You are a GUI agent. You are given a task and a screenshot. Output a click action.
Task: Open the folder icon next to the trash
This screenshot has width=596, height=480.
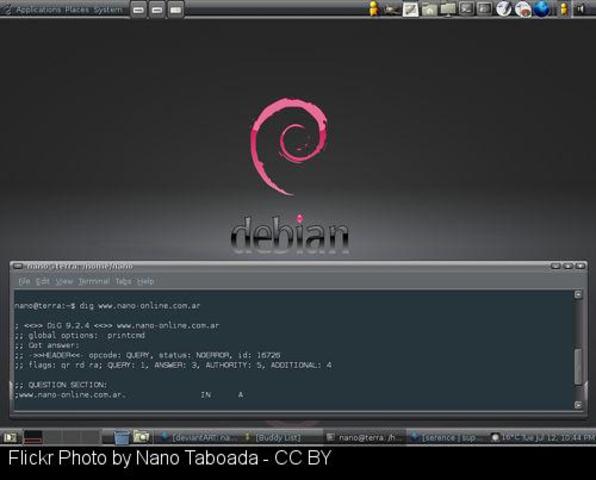[x=141, y=437]
